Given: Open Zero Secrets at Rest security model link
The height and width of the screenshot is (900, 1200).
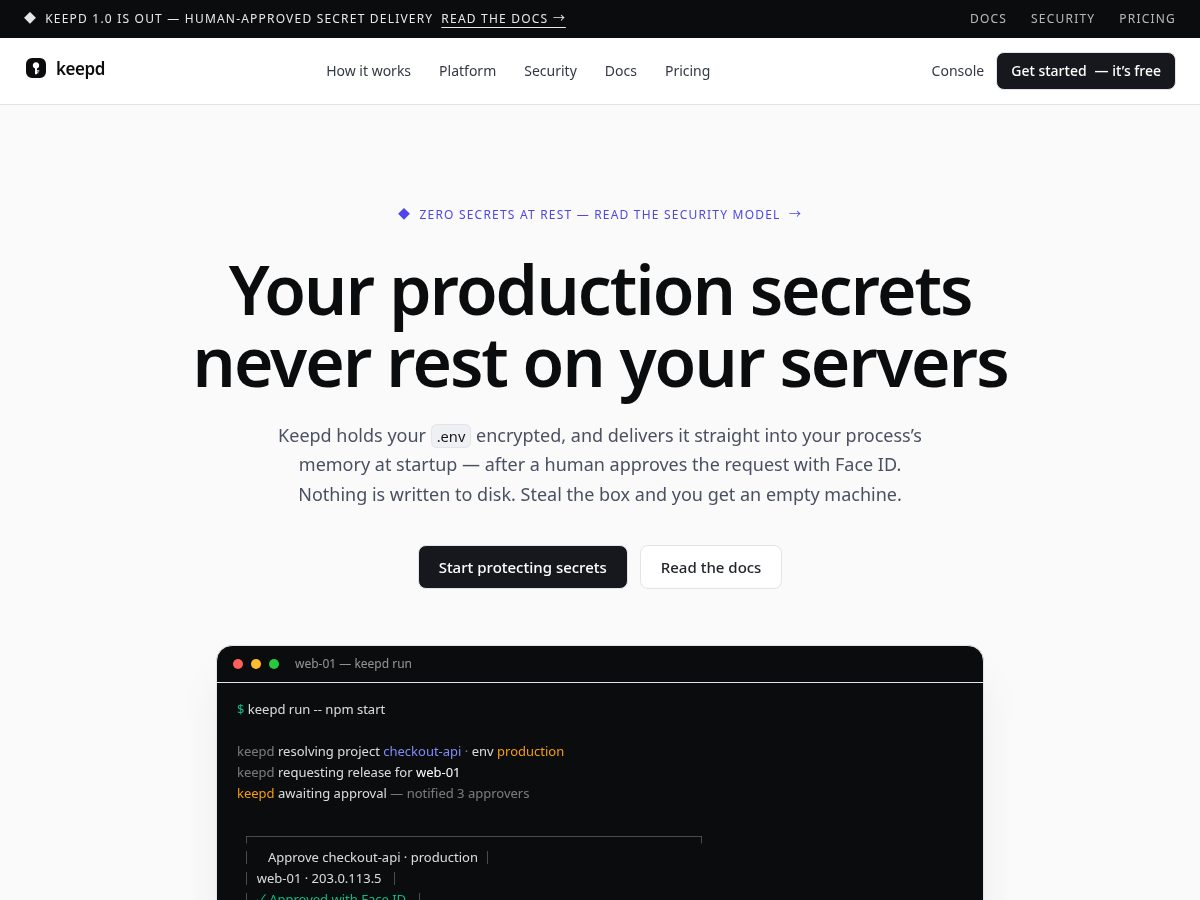Looking at the screenshot, I should pos(600,214).
